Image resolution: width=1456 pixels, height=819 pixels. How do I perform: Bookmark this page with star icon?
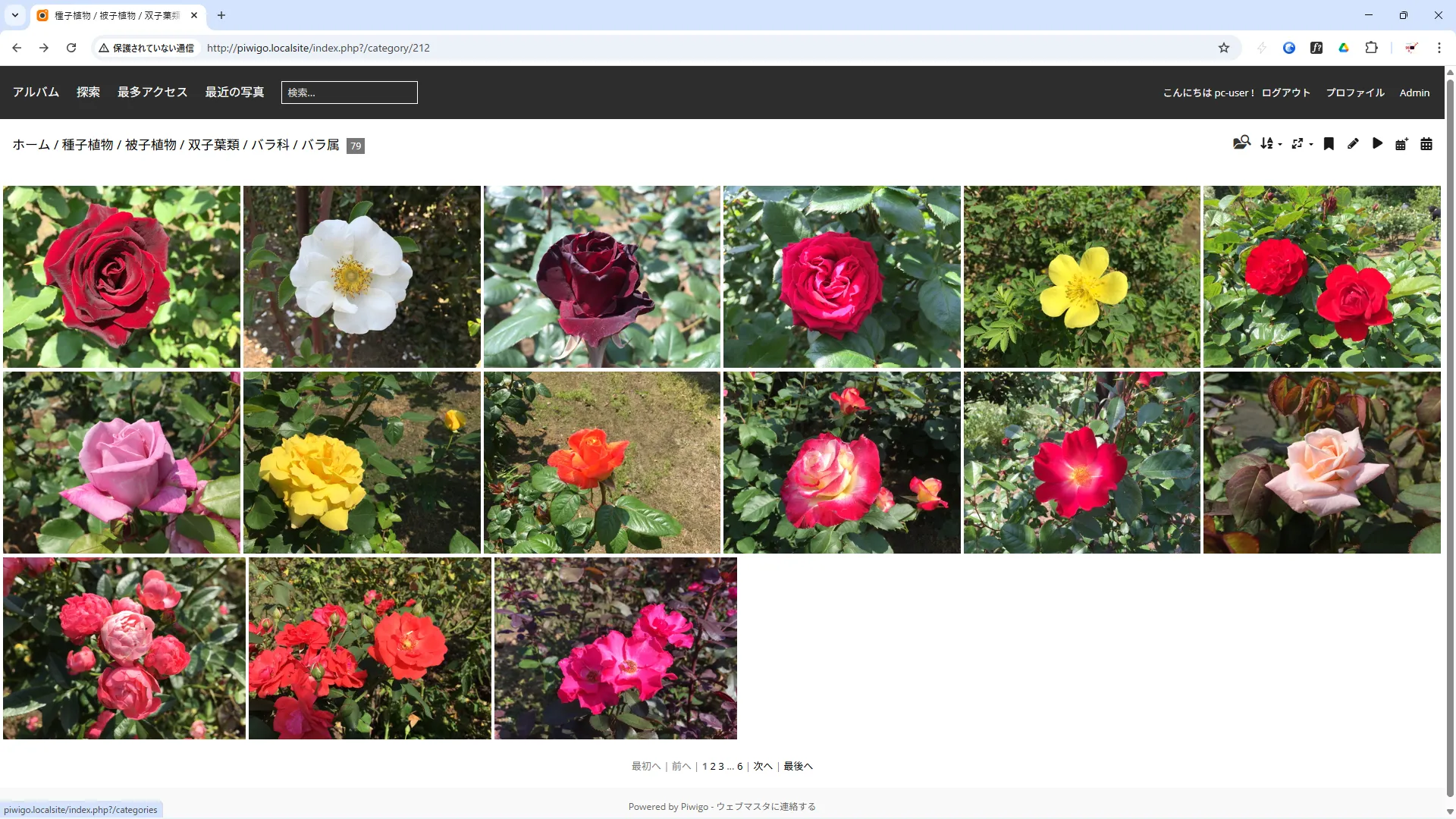tap(1223, 48)
